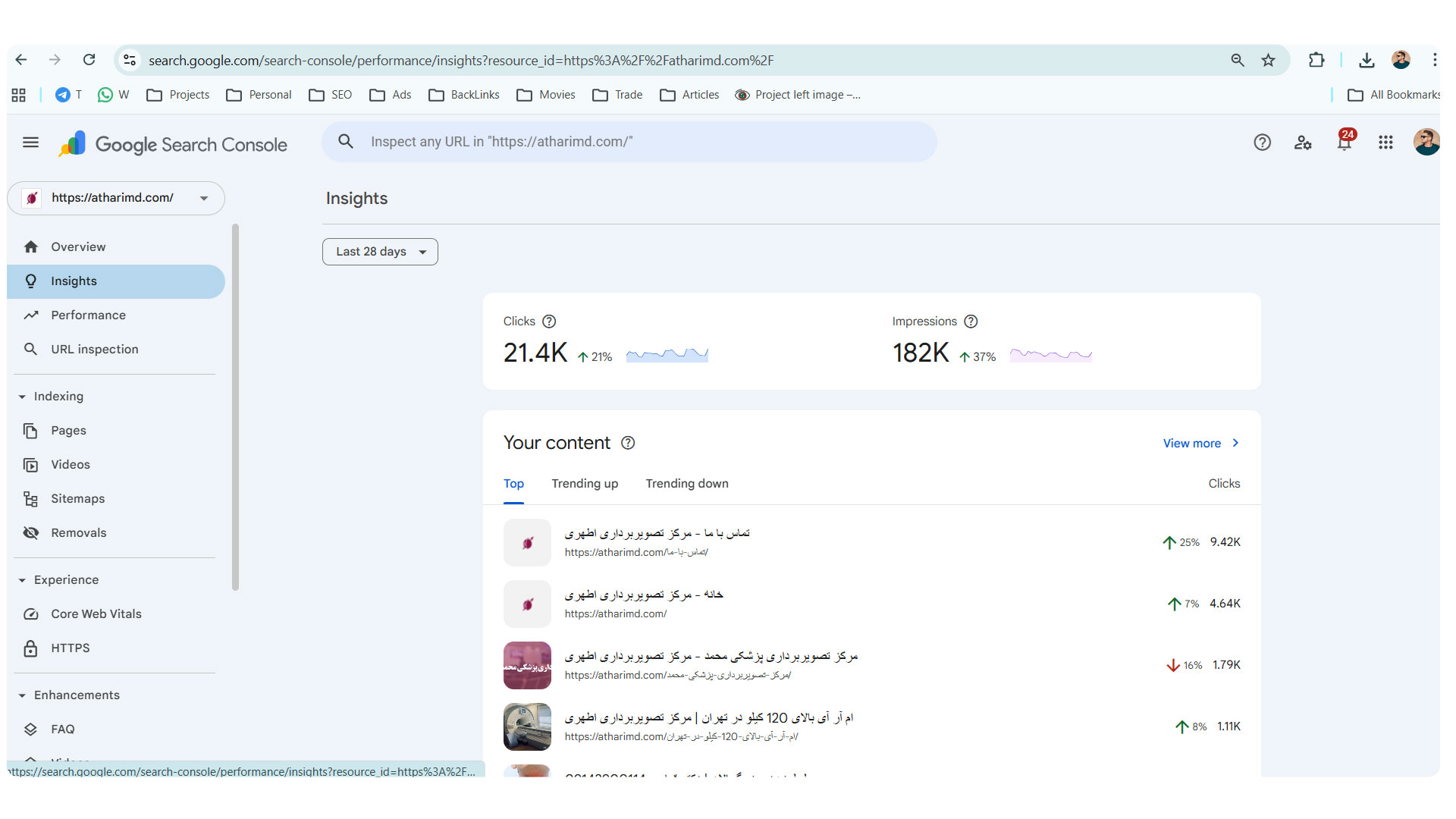Open site information icon in address bar
Image resolution: width=1456 pixels, height=819 pixels.
click(130, 60)
